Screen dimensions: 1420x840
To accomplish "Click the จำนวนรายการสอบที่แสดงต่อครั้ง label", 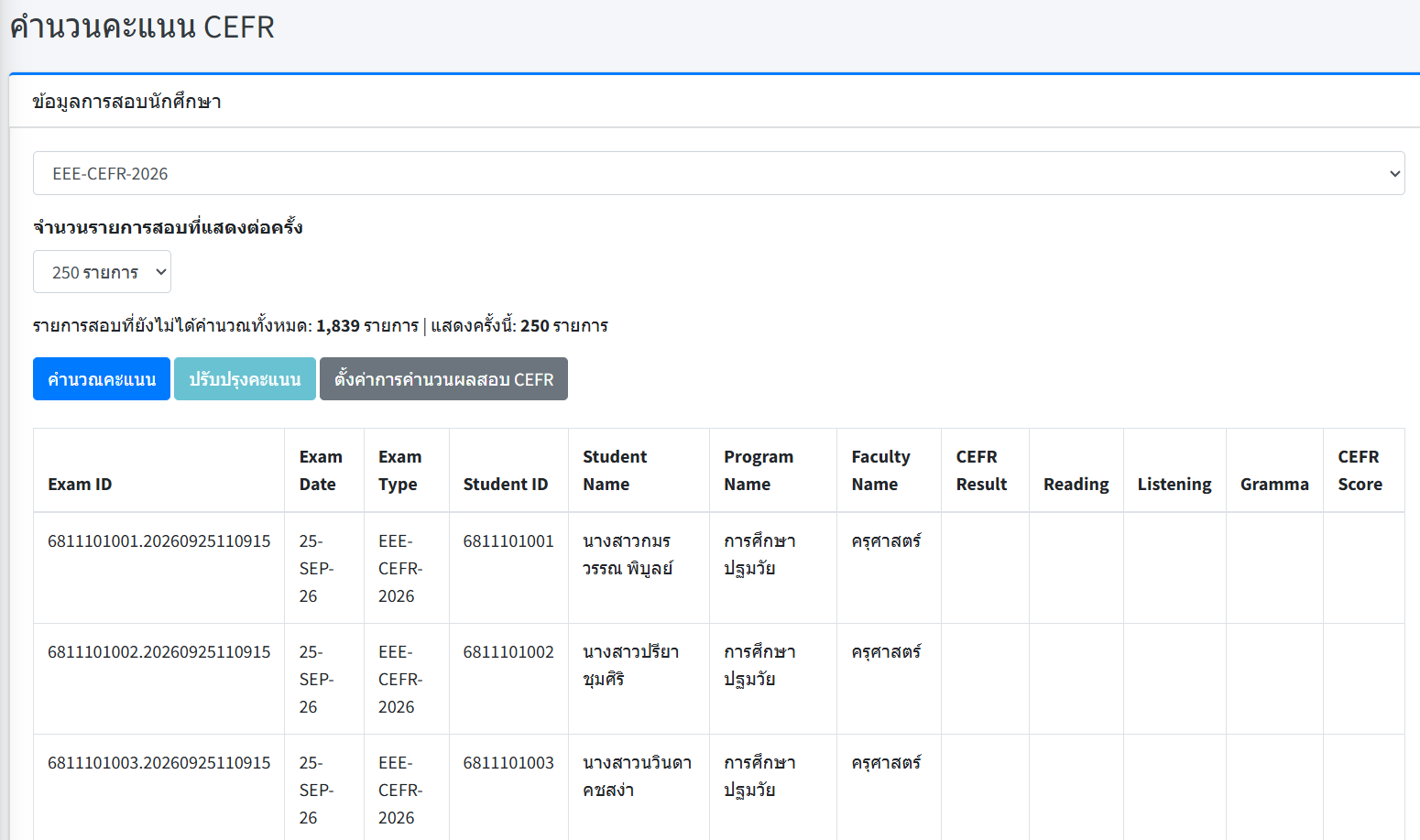I will 168,227.
